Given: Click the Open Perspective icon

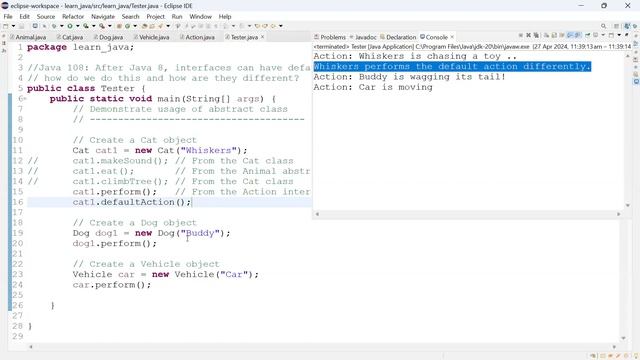Looking at the screenshot, I should 616,26.
